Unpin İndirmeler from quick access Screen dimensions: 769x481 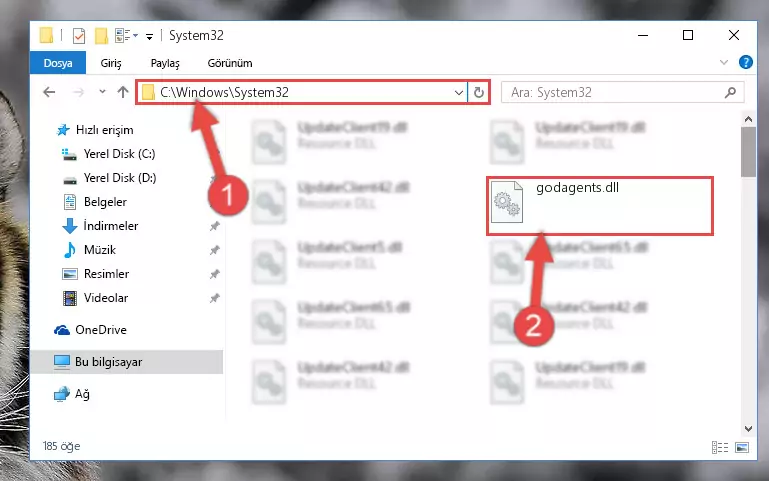coord(214,226)
